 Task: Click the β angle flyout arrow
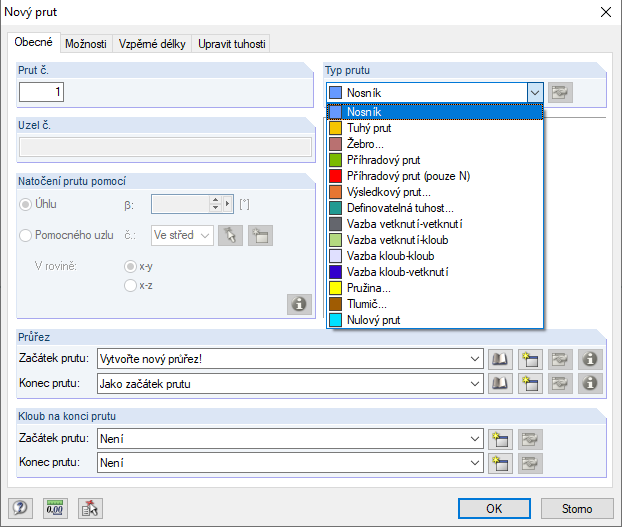point(227,204)
